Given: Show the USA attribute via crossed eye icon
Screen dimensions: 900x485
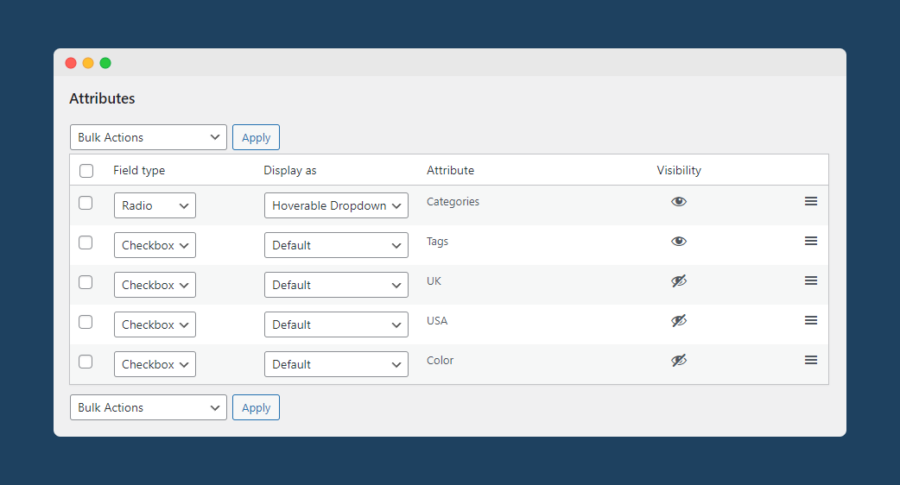Looking at the screenshot, I should pos(679,321).
